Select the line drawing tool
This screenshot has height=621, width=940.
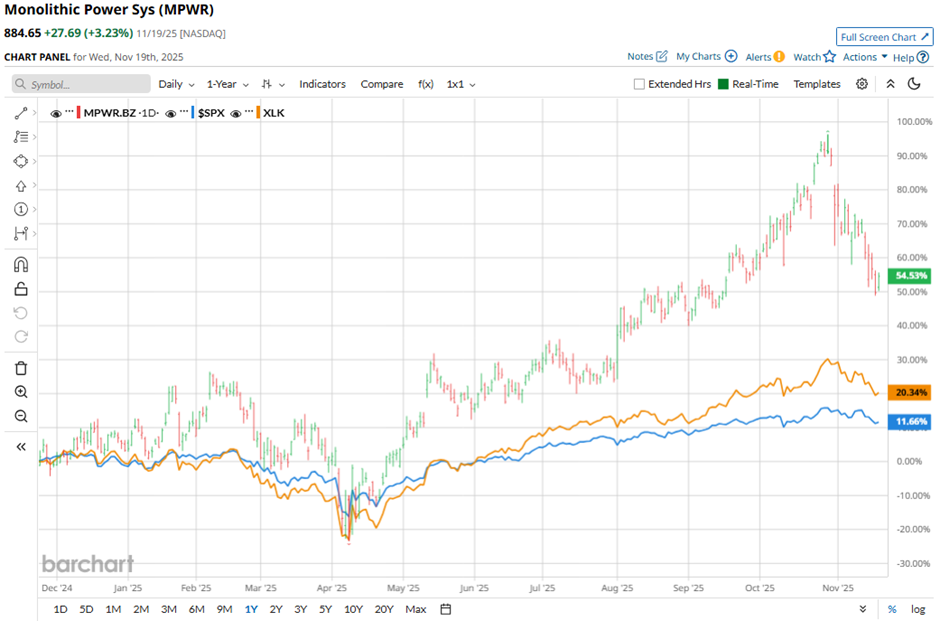click(21, 114)
